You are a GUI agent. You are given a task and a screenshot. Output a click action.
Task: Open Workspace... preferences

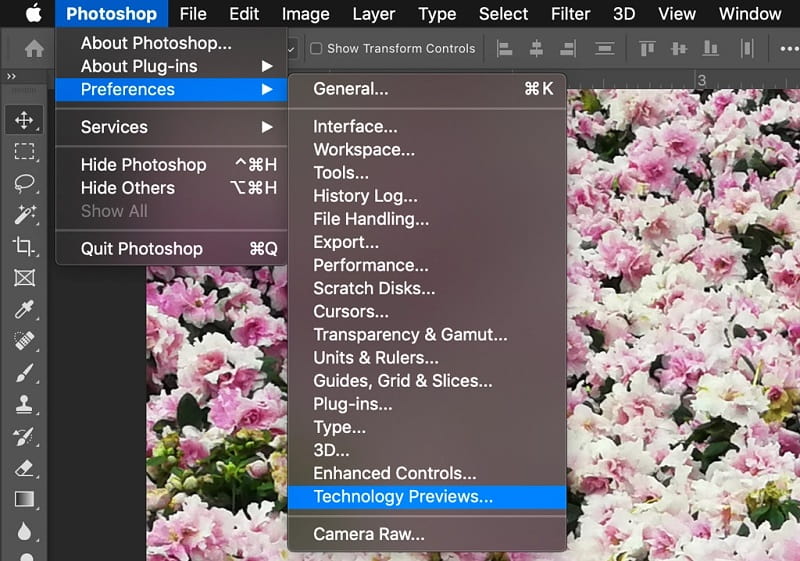(x=427, y=150)
